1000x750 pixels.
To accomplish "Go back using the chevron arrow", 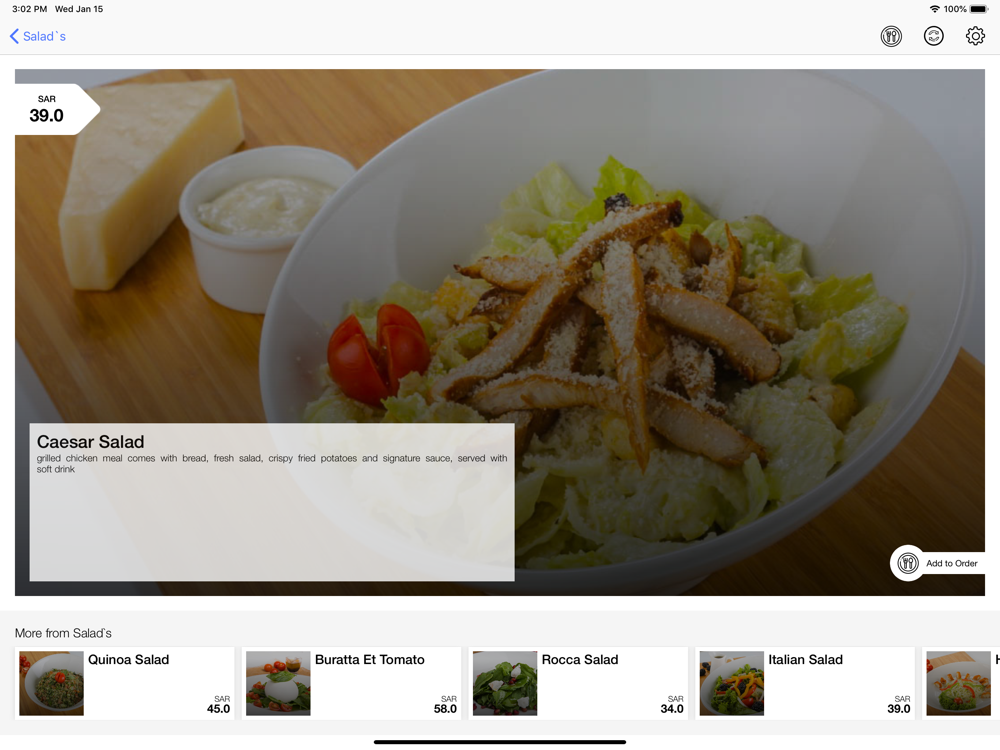I will point(14,36).
